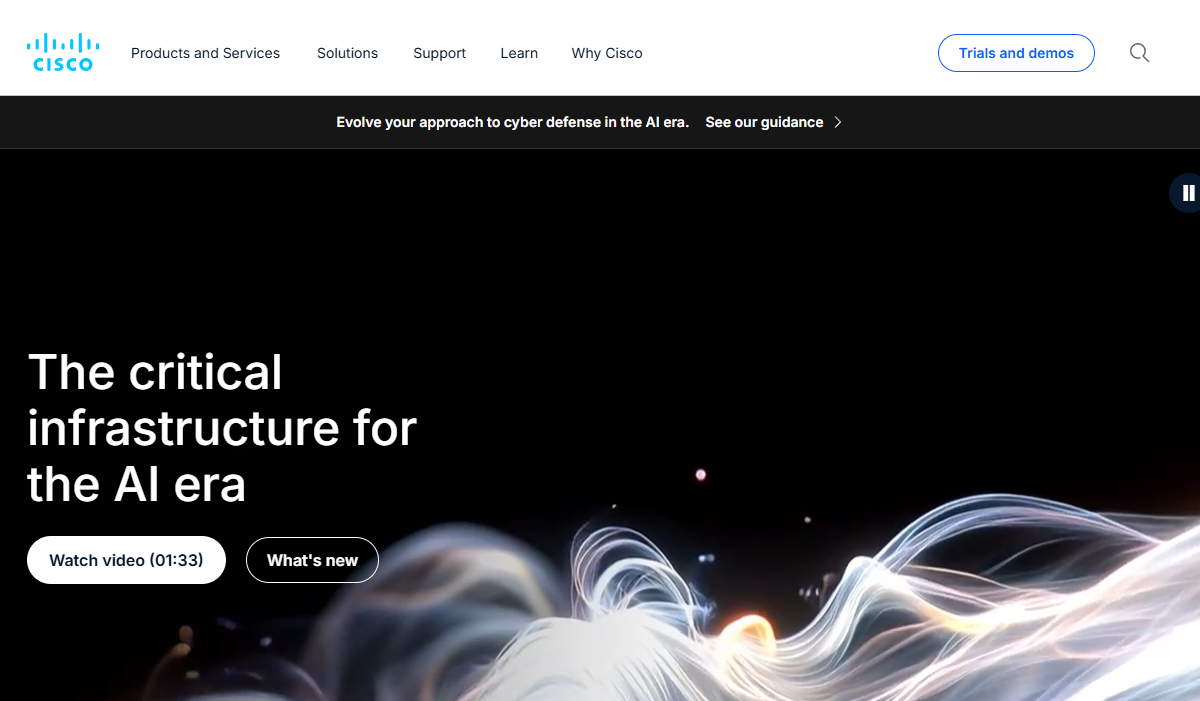Screen dimensions: 1200x701
Task: Open the Learn menu
Action: coord(519,53)
